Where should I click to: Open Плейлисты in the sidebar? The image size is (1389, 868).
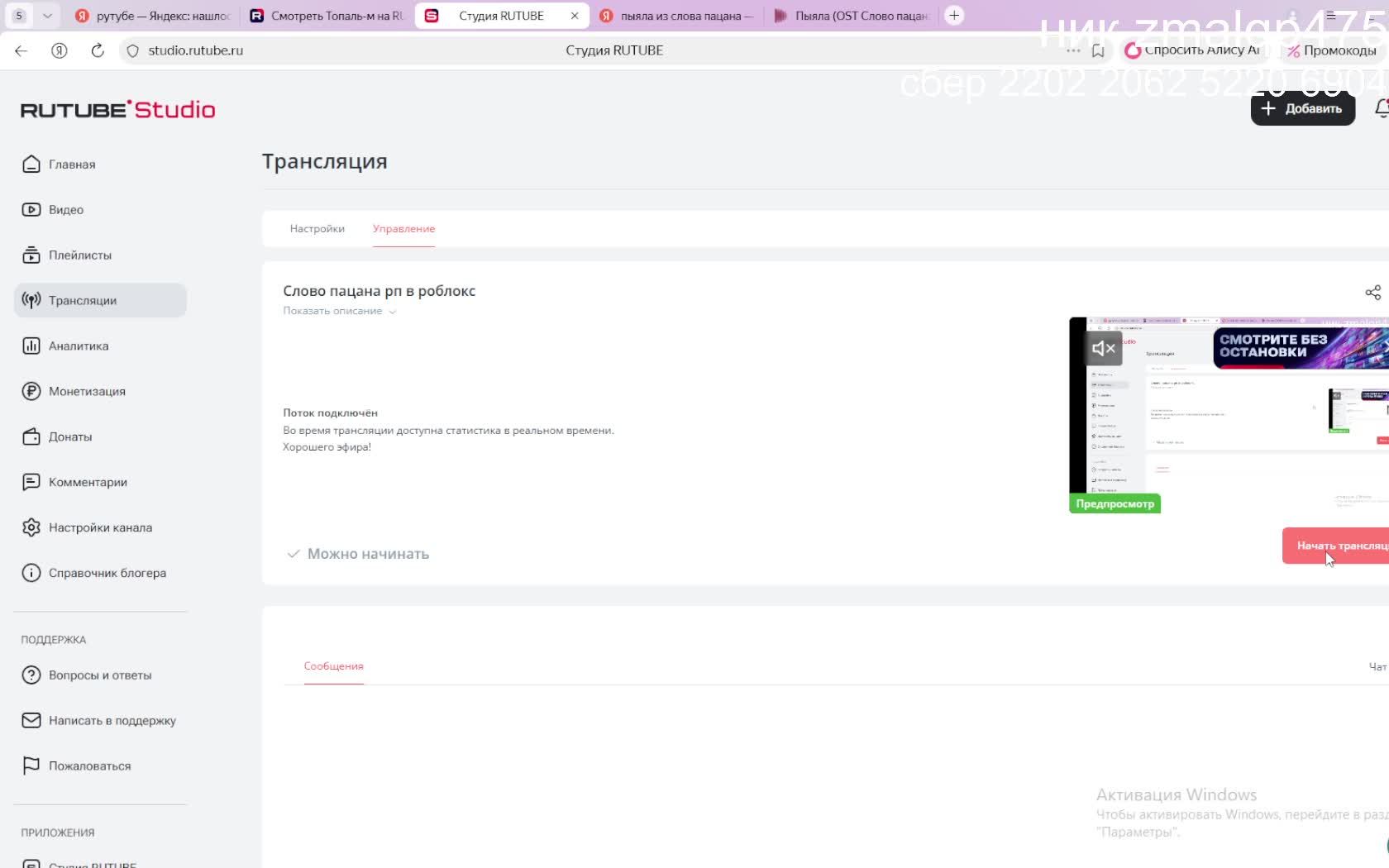click(x=79, y=255)
